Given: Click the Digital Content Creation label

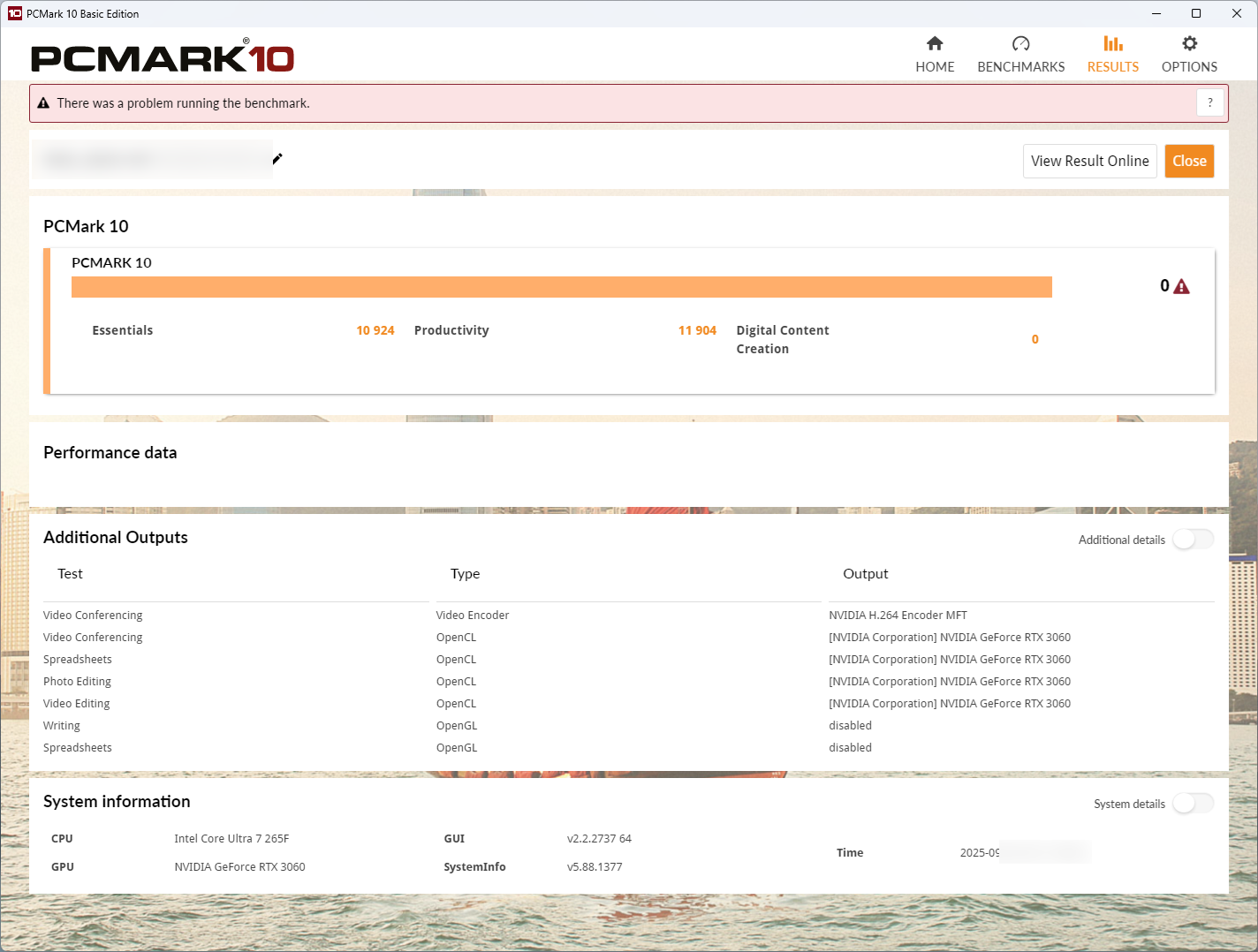Looking at the screenshot, I should pyautogui.click(x=783, y=339).
